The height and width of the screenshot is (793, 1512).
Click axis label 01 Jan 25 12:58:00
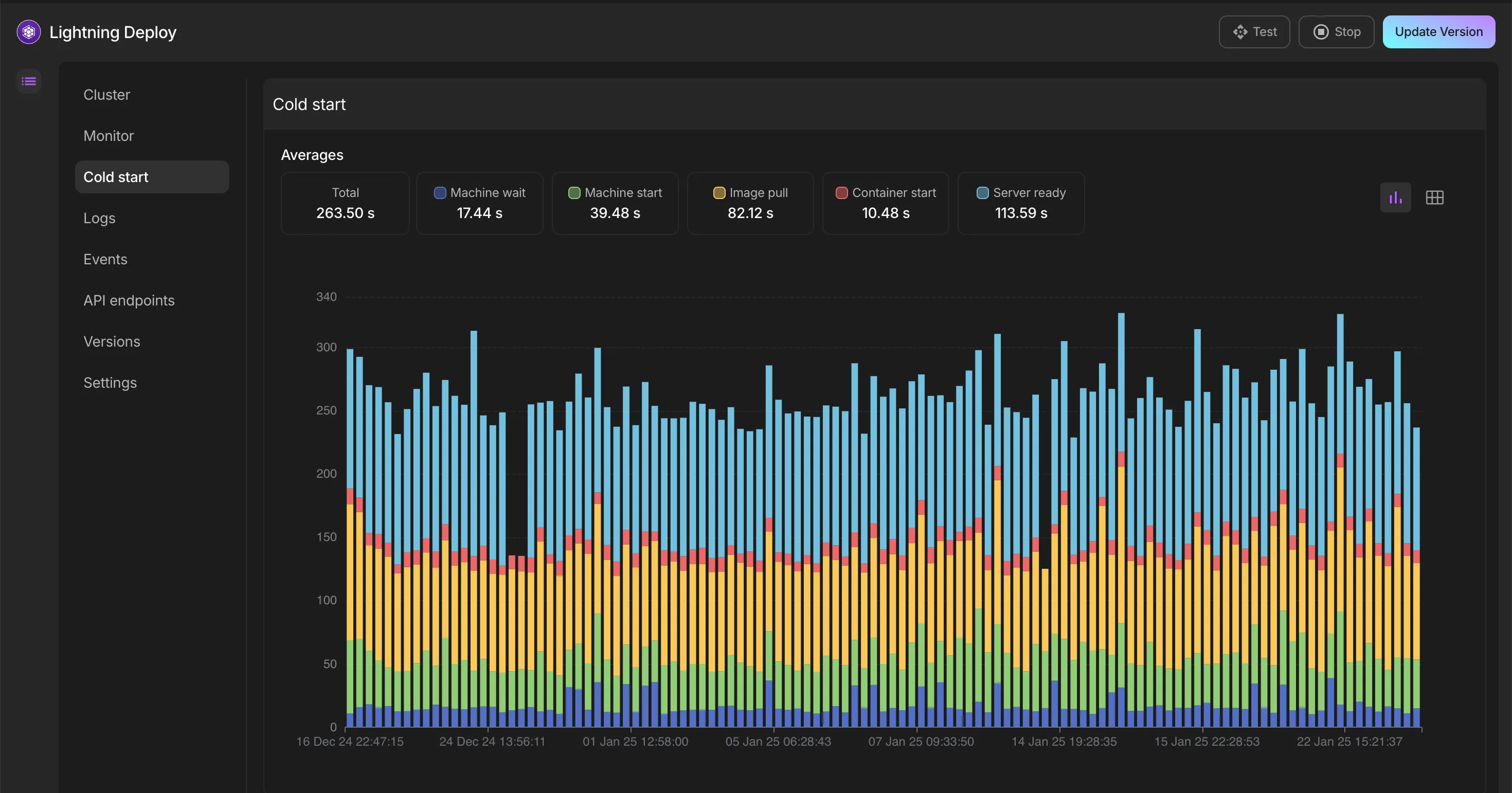click(636, 742)
